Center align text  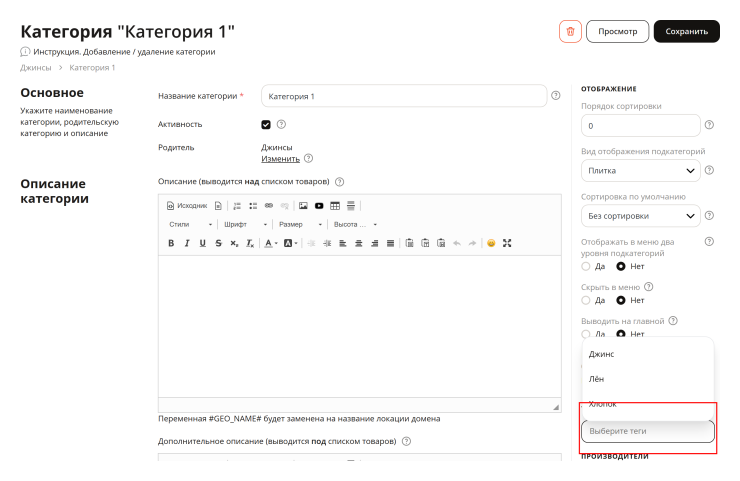[359, 243]
